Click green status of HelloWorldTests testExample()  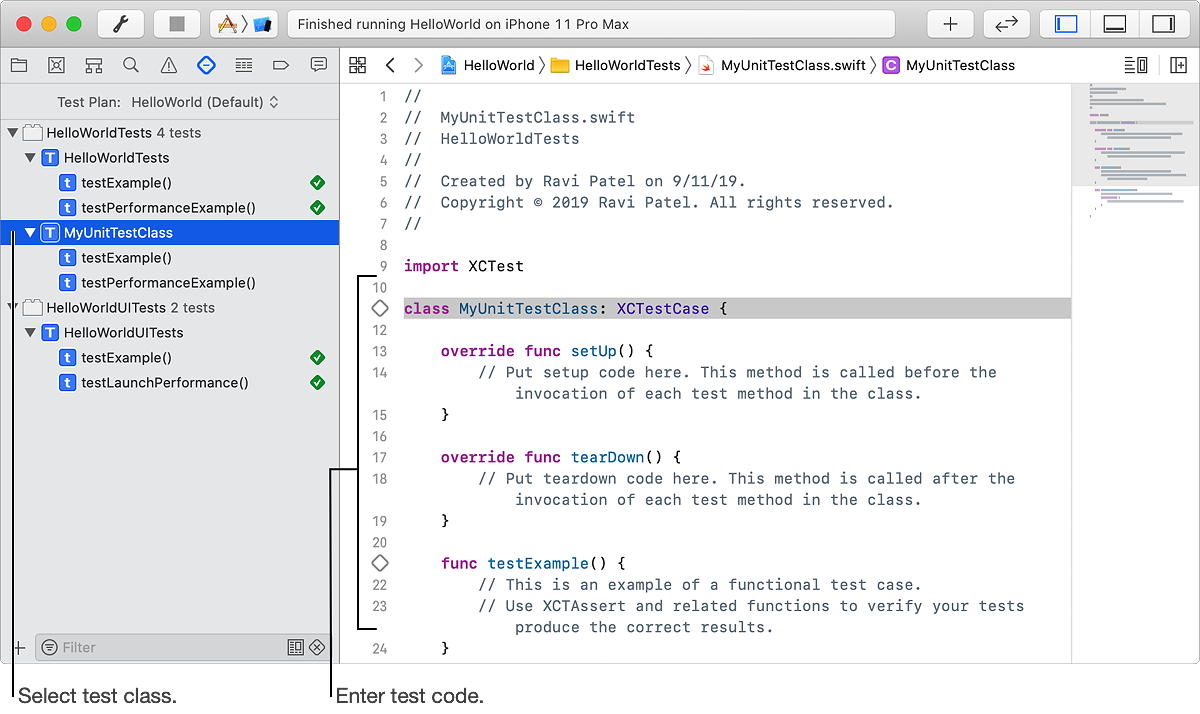[317, 182]
